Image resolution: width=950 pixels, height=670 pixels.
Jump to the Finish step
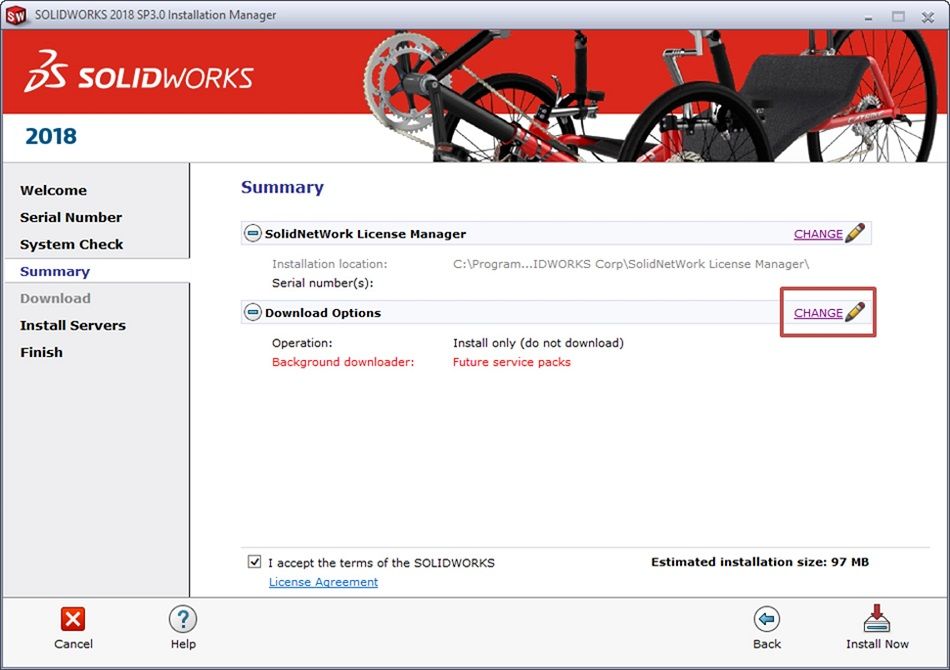coord(41,352)
